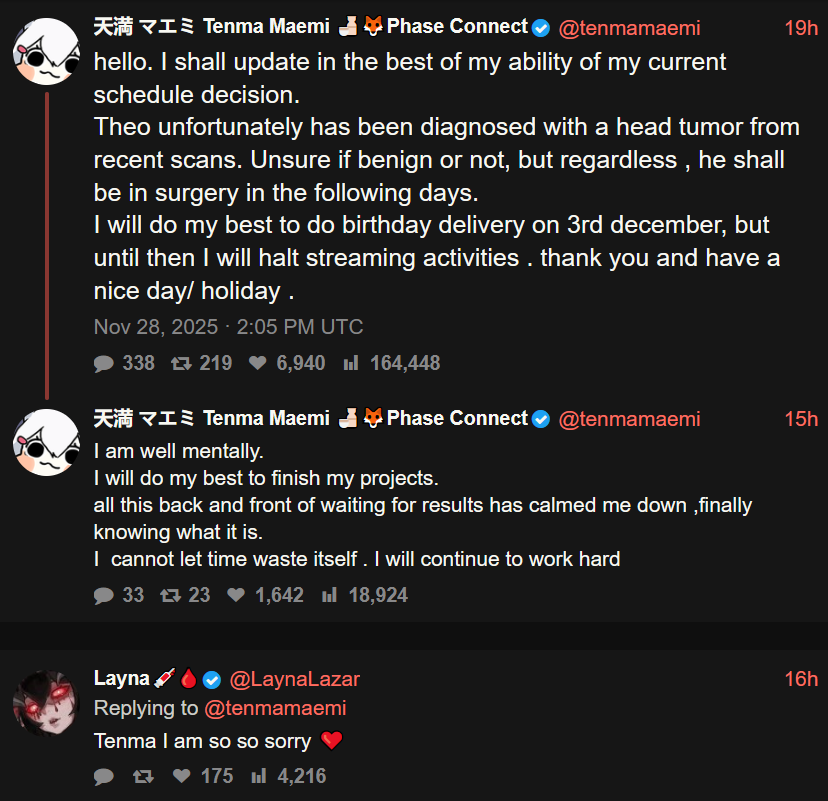Open view stats showing 18,924
Screen dimensions: 828x801
tap(329, 595)
